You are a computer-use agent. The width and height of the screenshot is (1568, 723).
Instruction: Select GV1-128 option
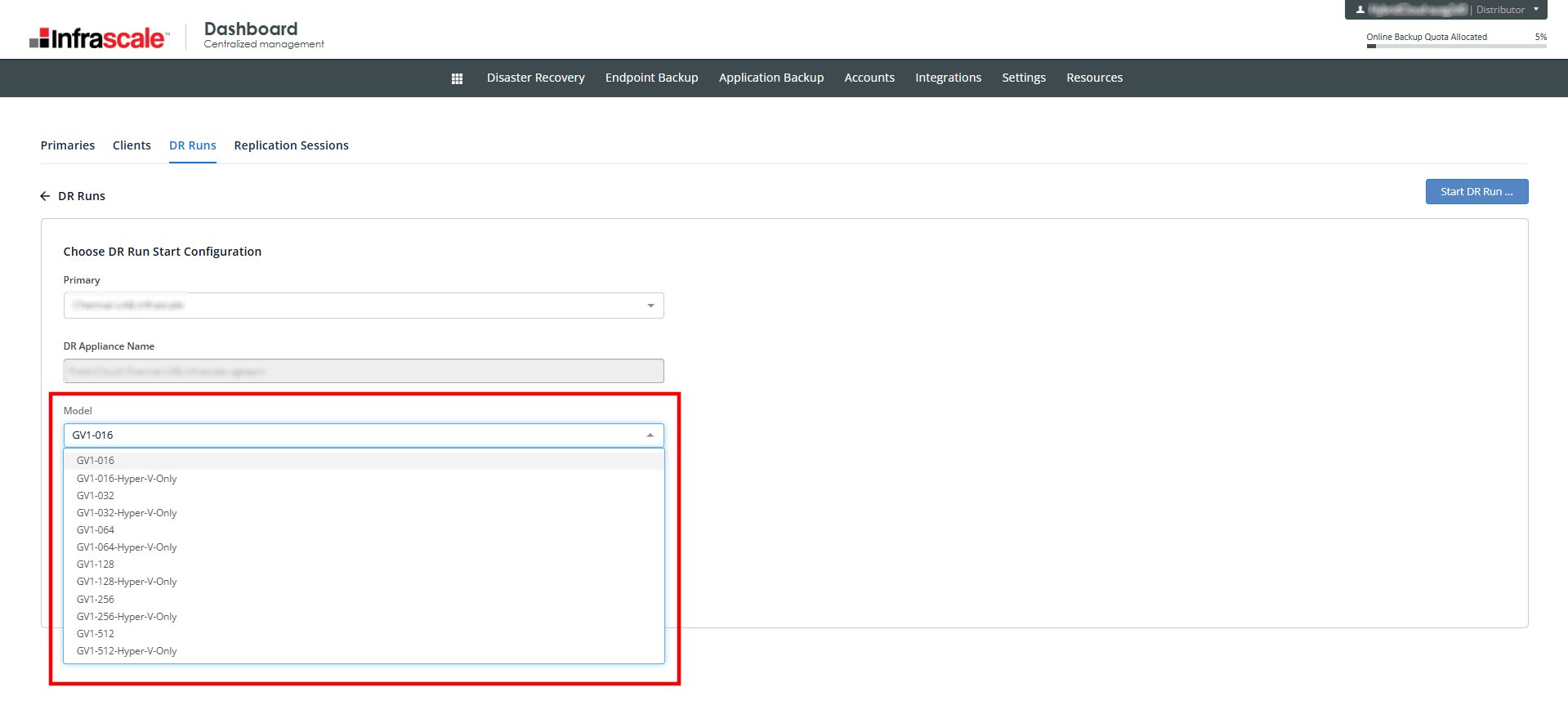click(364, 565)
